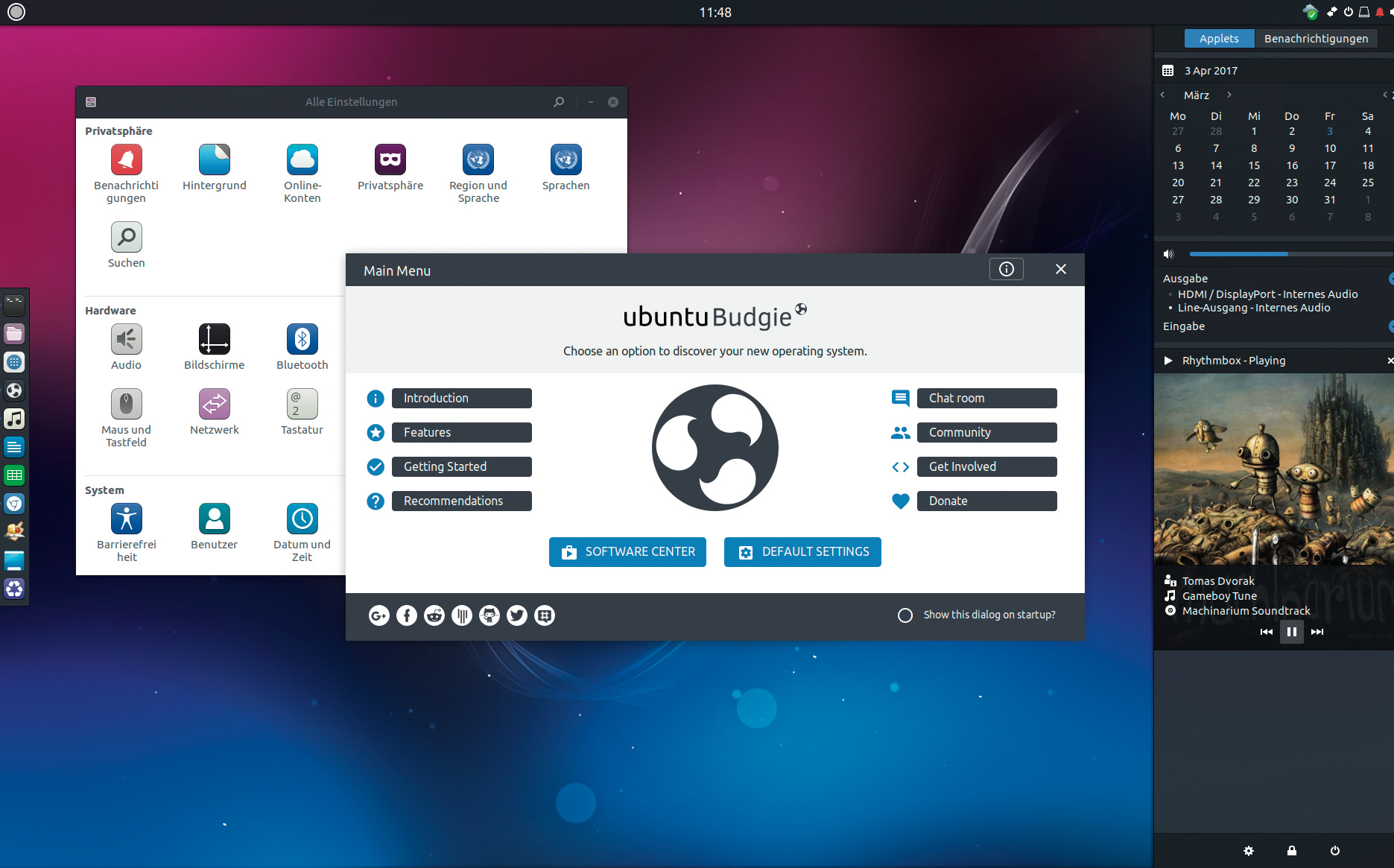Viewport: 1394px width, 868px height.
Task: Select day 24 in the calendar
Action: [x=1330, y=183]
